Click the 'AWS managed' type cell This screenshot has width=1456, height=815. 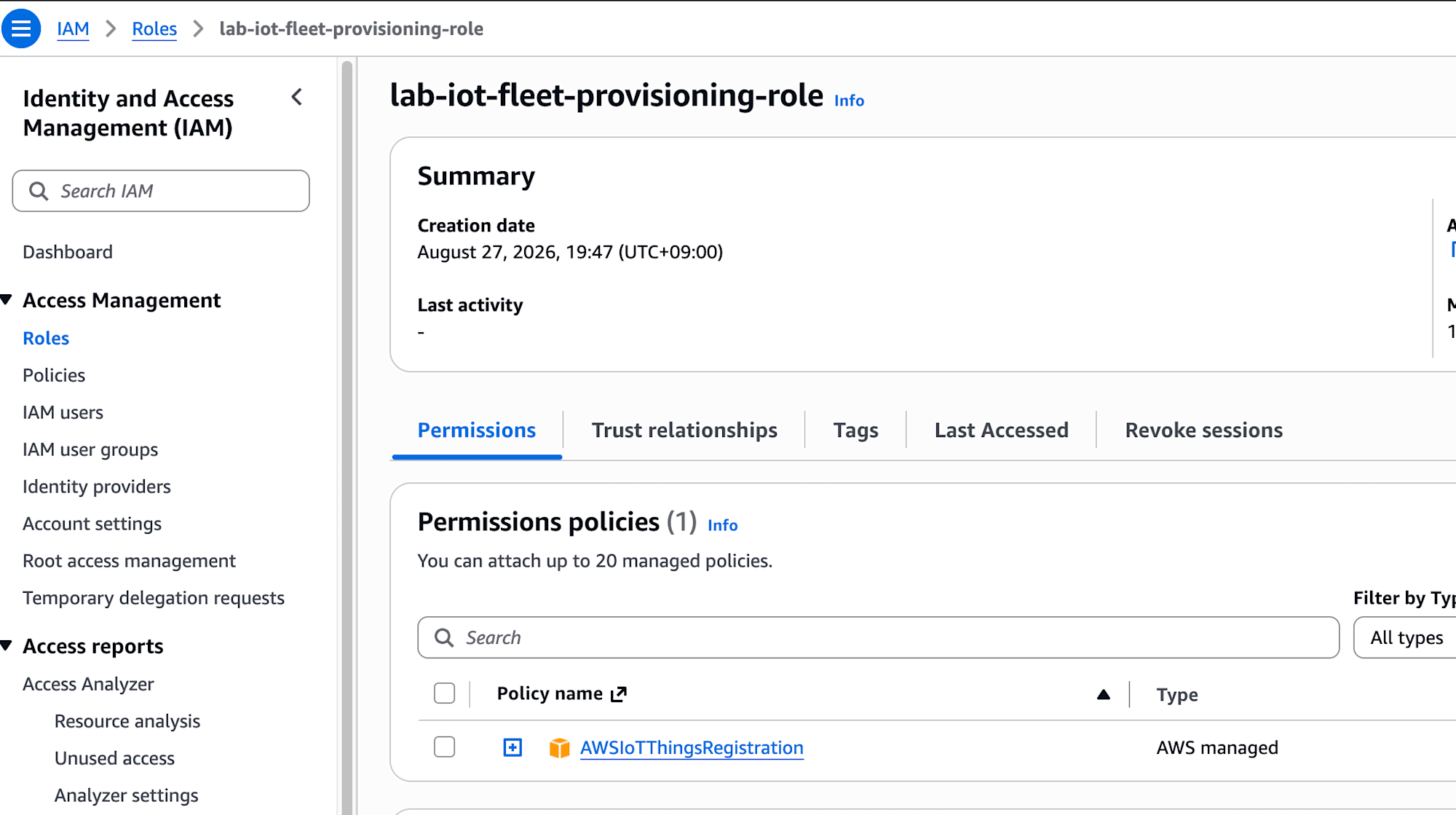point(1217,748)
